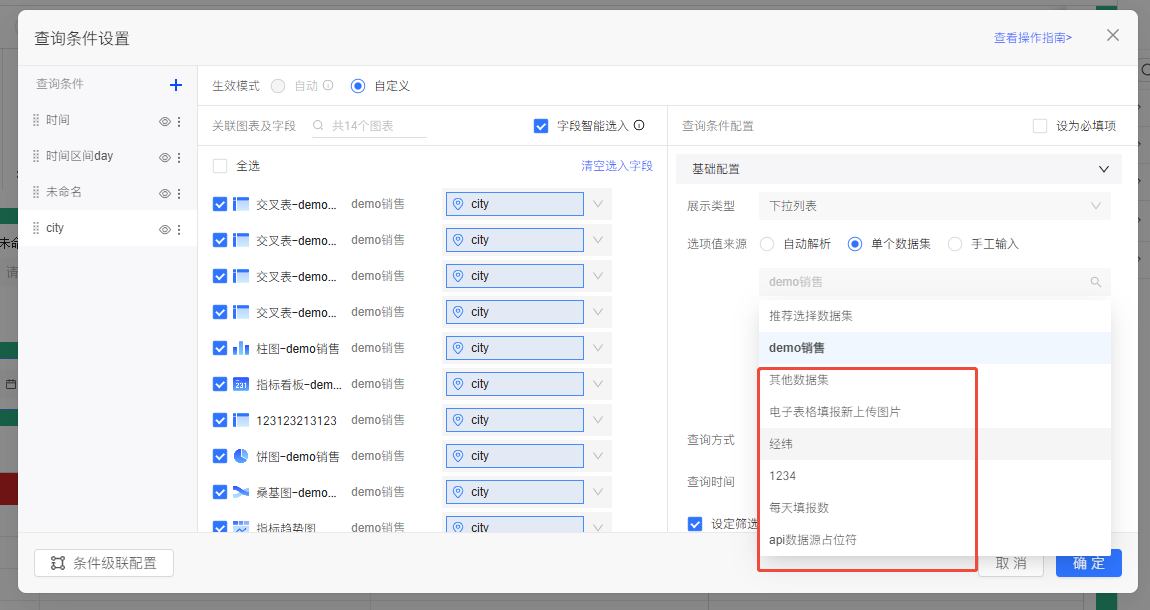Image resolution: width=1150 pixels, height=610 pixels.
Task: Click drag handle icon beside 未命名
Action: pos(37,192)
